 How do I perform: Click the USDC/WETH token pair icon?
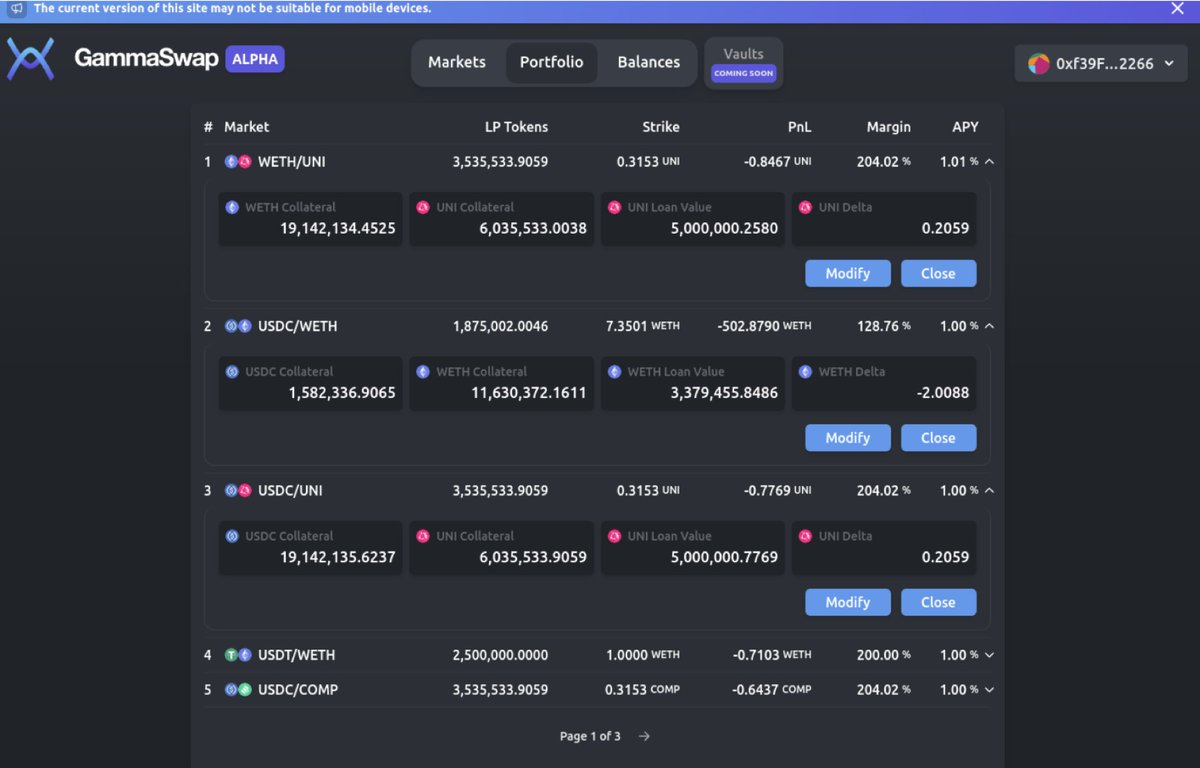click(238, 326)
